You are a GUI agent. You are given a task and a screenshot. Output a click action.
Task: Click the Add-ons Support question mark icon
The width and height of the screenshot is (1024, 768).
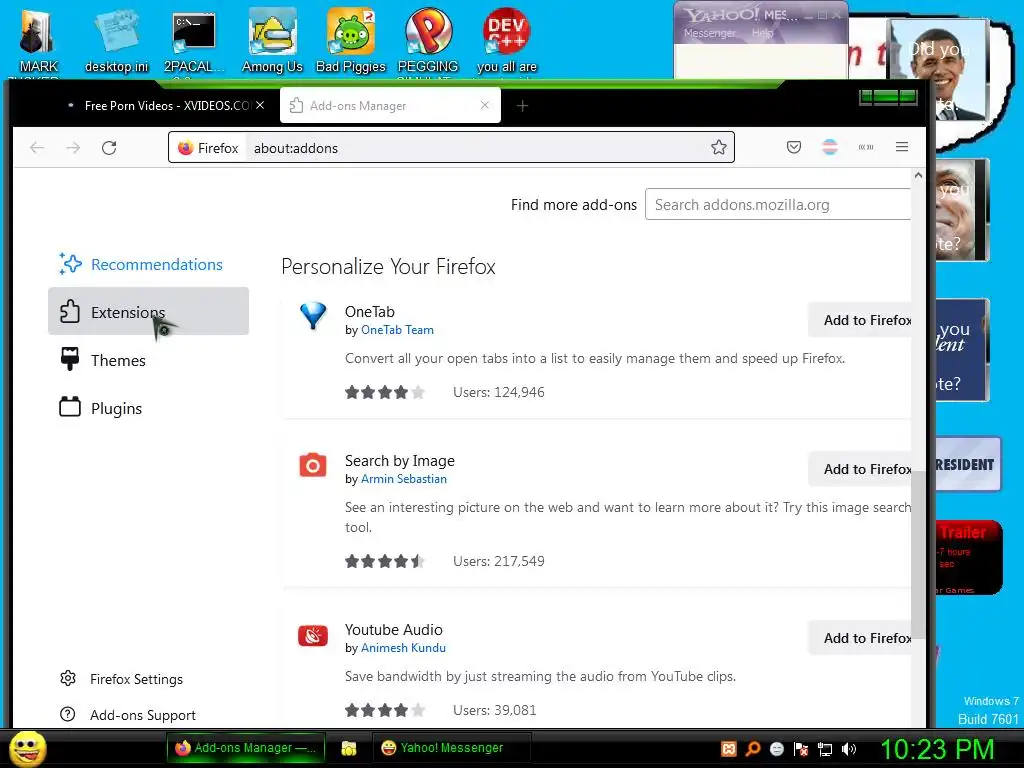(x=68, y=714)
